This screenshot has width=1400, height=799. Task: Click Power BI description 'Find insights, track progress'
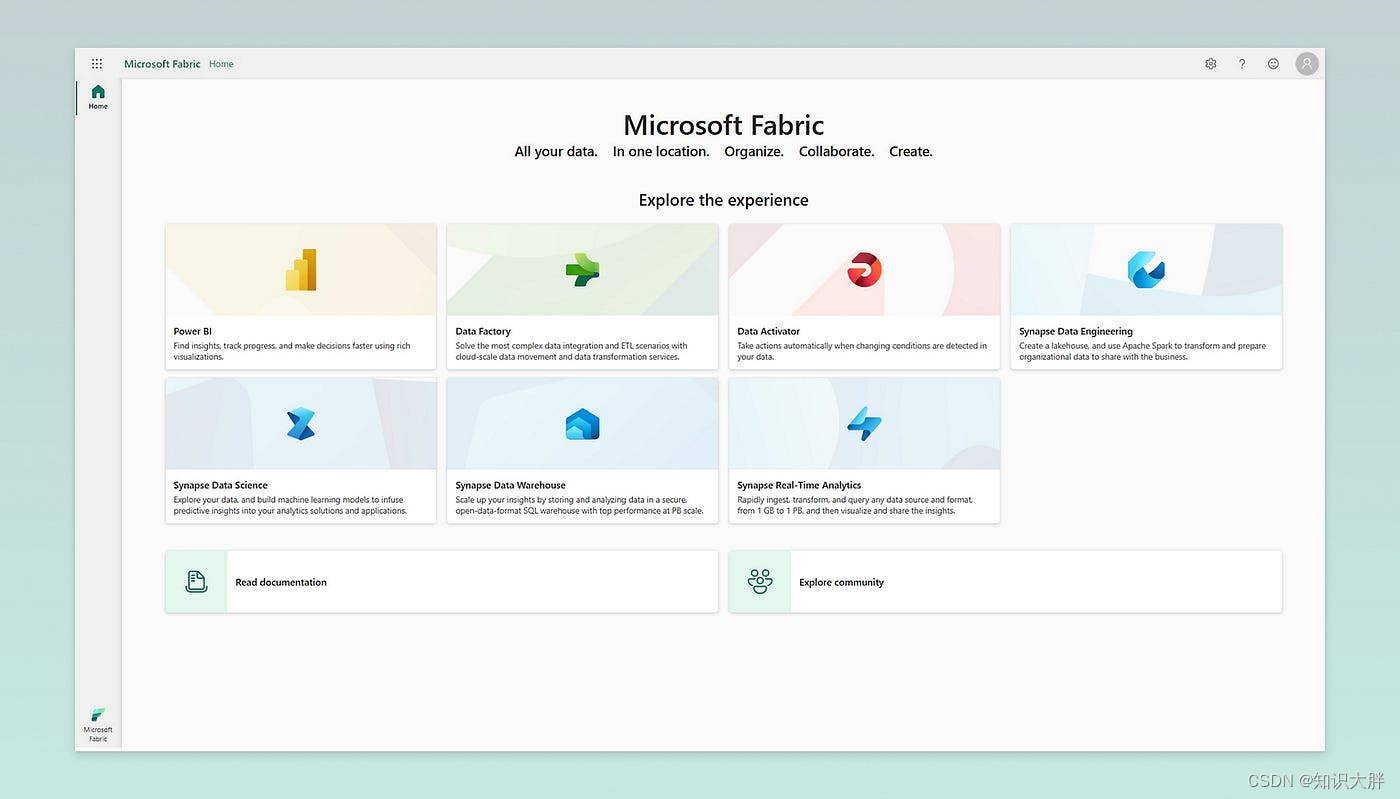click(x=292, y=351)
